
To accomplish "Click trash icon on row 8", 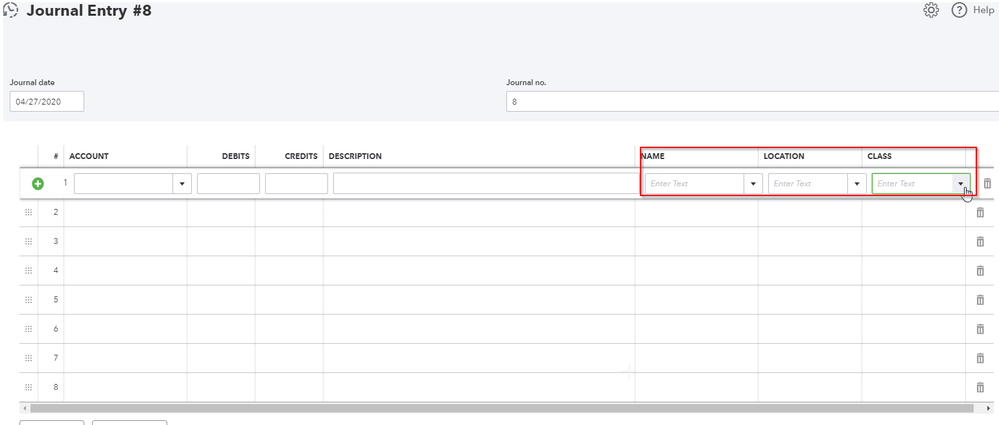I will coord(980,387).
